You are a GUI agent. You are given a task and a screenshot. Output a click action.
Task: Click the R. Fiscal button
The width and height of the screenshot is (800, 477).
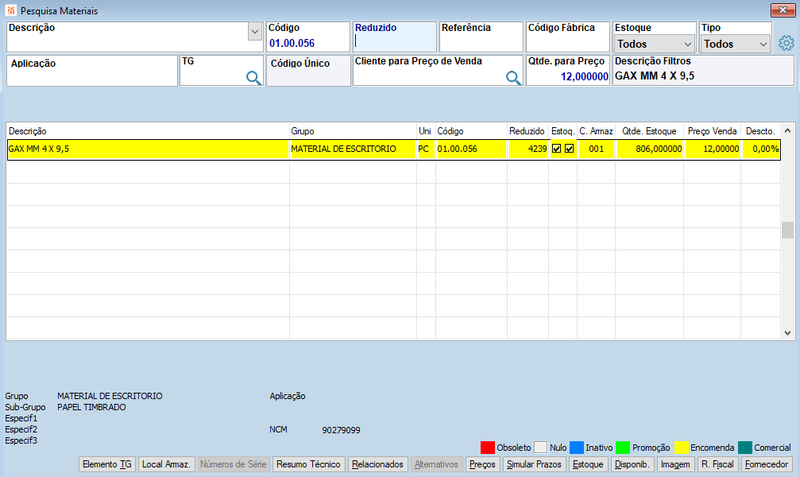(x=717, y=464)
